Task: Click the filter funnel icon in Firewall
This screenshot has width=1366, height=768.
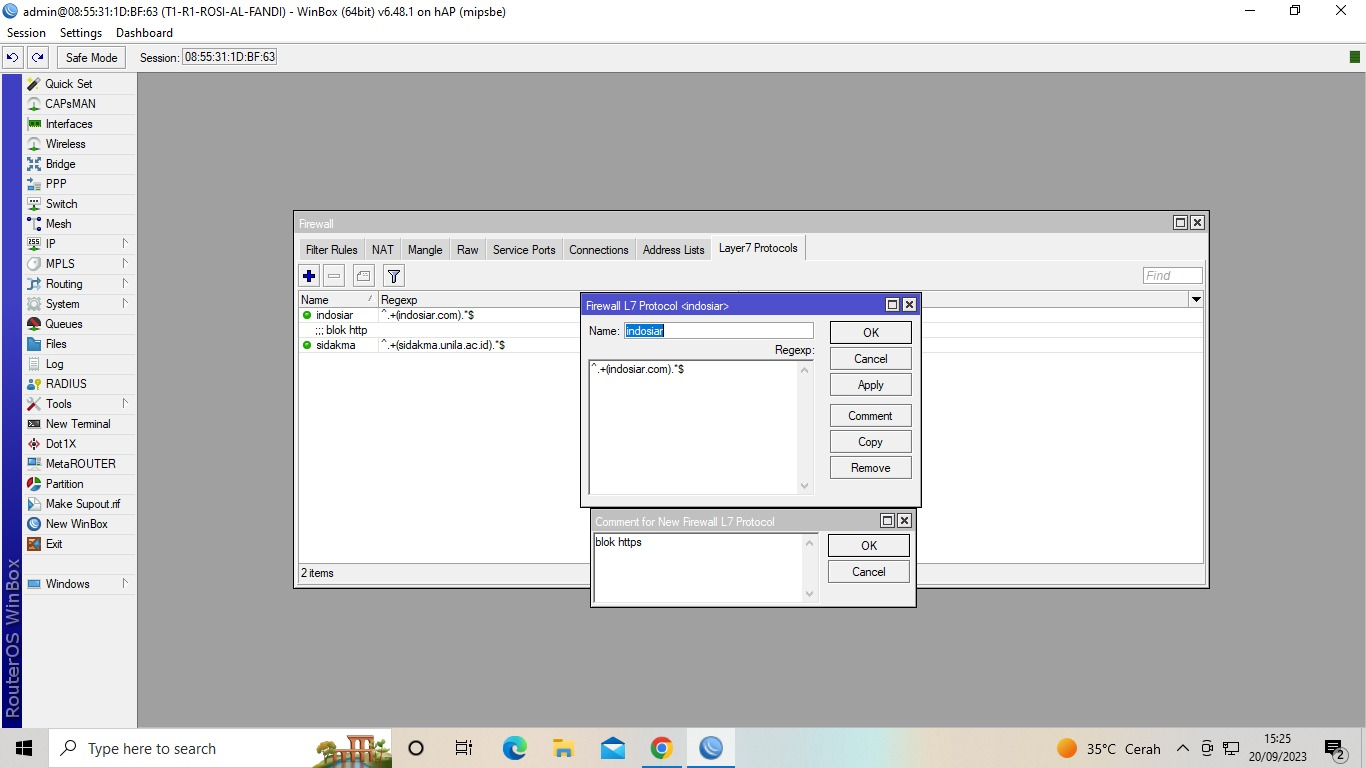Action: (x=393, y=276)
